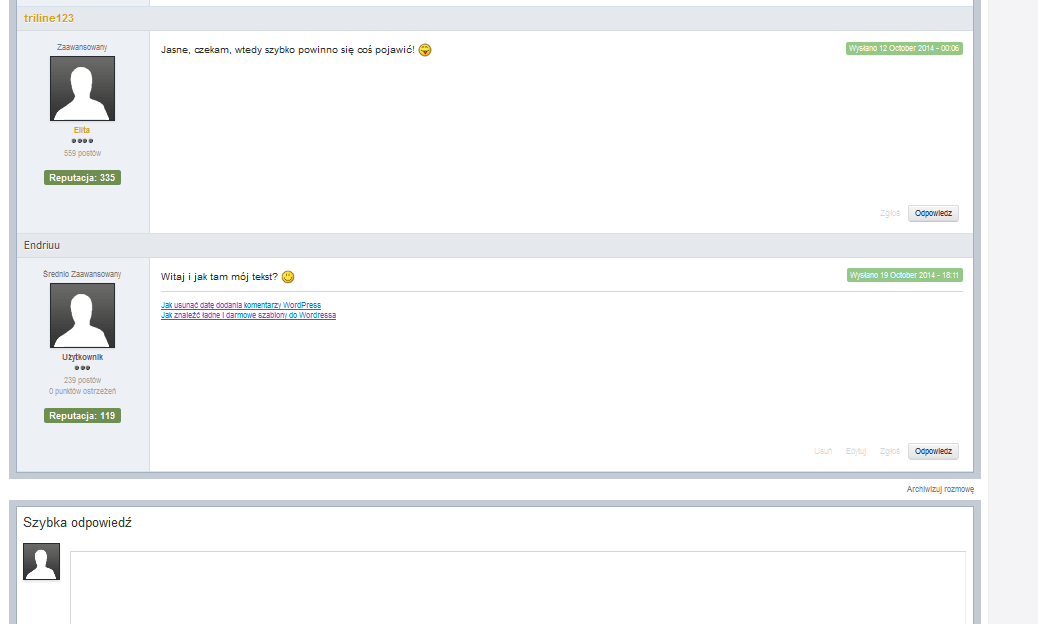Report triline123's message with Zgłoś
Image resolution: width=1038 pixels, height=624 pixels.
tap(889, 213)
